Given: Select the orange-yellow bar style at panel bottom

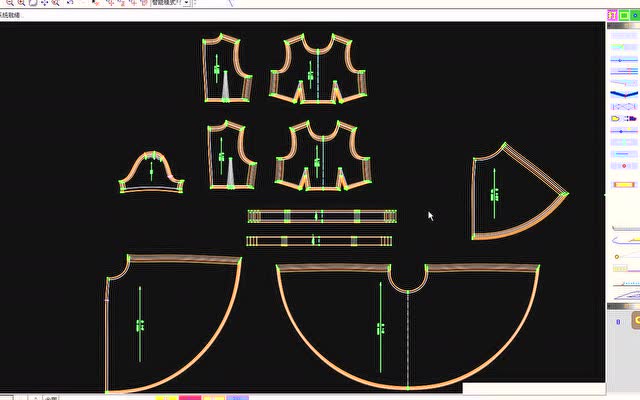Looking at the screenshot, I should pyautogui.click(x=623, y=184).
